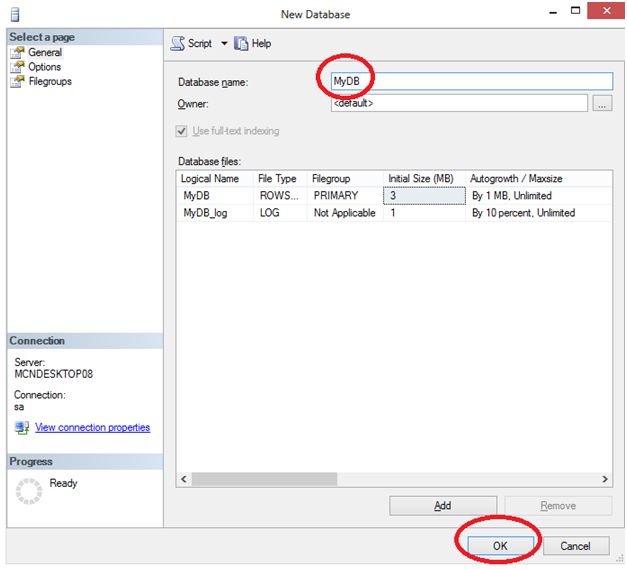This screenshot has width=627, height=569.
Task: Click the Cancel button
Action: coord(575,546)
